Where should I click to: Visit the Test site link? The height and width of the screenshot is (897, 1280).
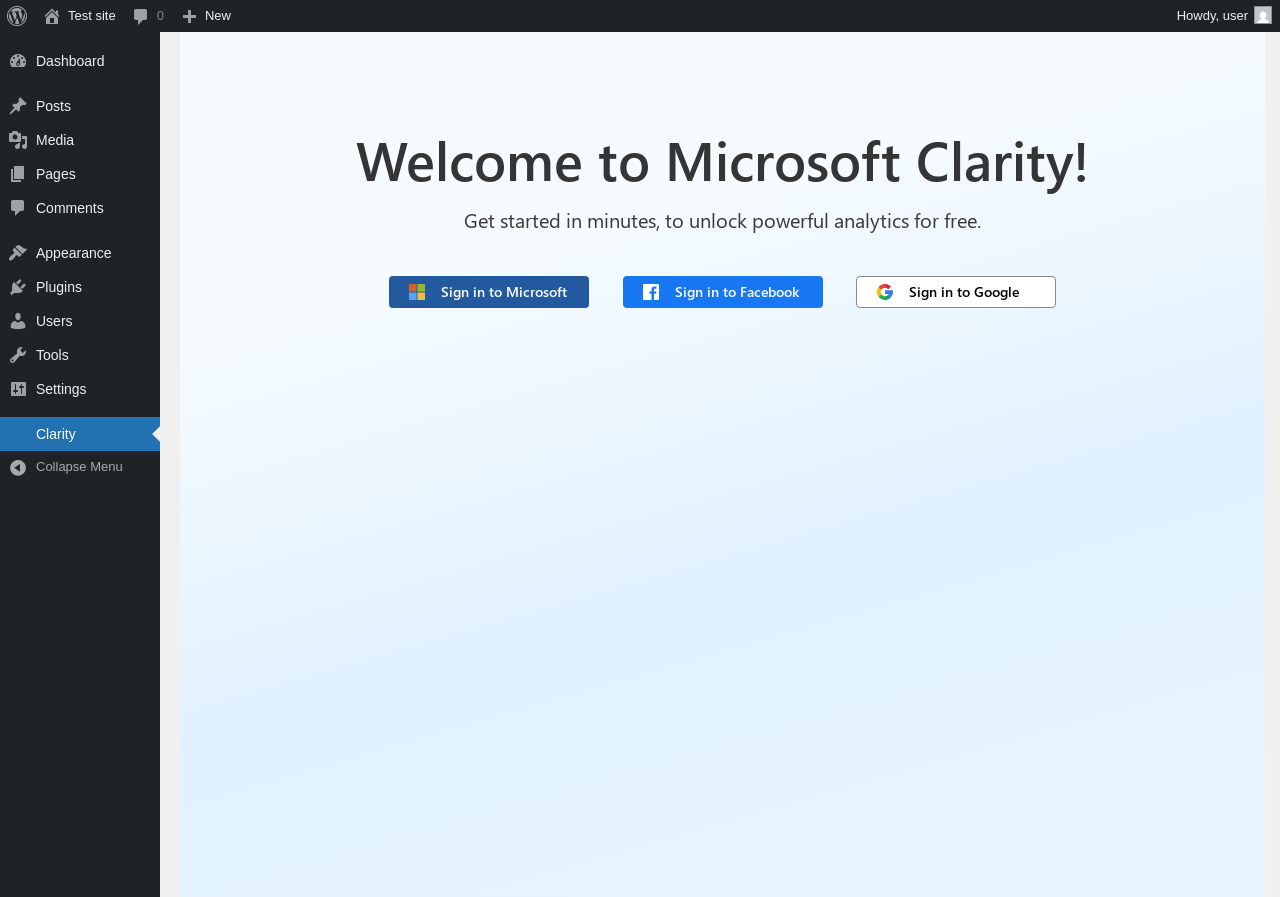(80, 16)
